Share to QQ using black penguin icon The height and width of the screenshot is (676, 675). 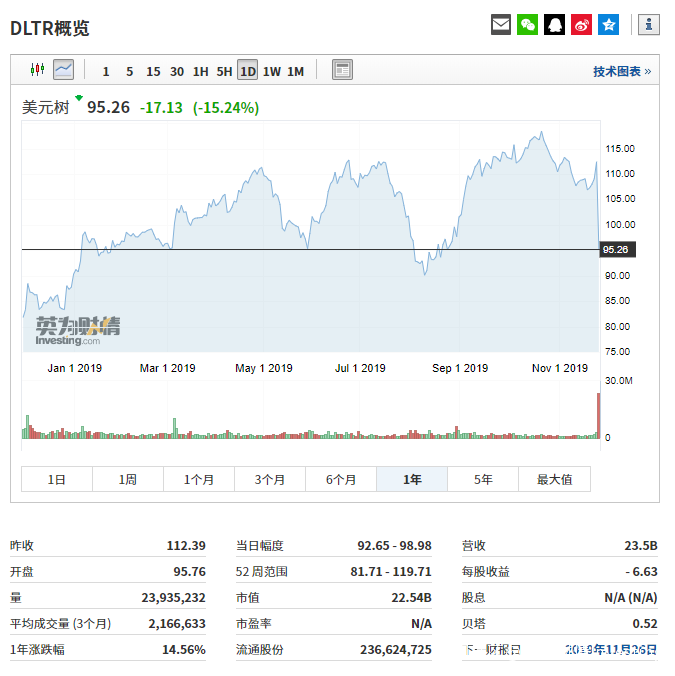click(x=554, y=25)
